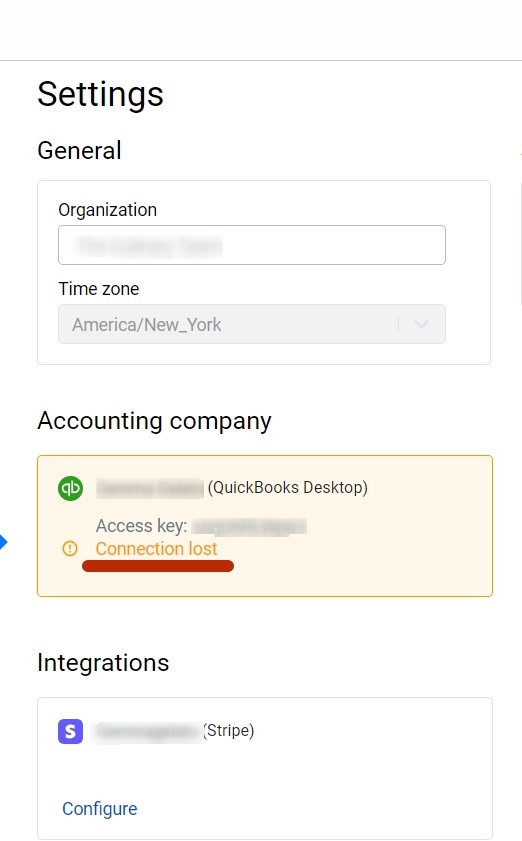This screenshot has width=522, height=841.
Task: Click the blue arrow marker at left edge
Action: point(3,542)
